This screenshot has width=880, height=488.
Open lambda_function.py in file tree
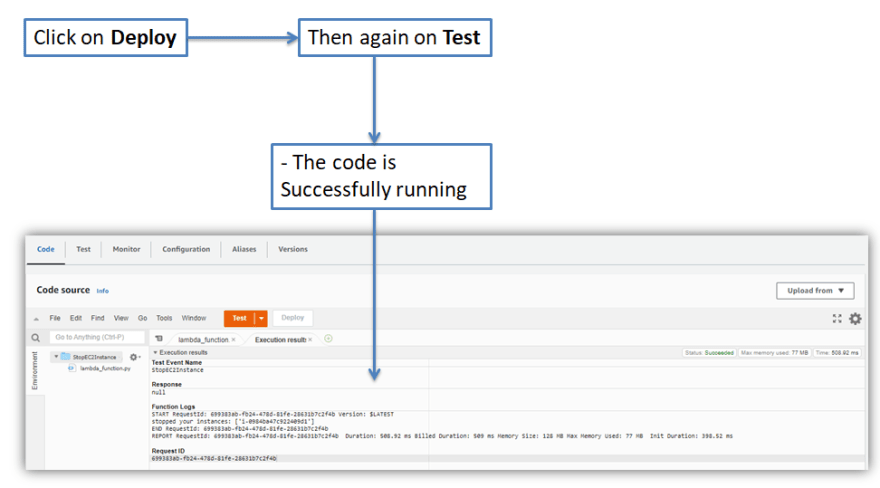tap(105, 369)
